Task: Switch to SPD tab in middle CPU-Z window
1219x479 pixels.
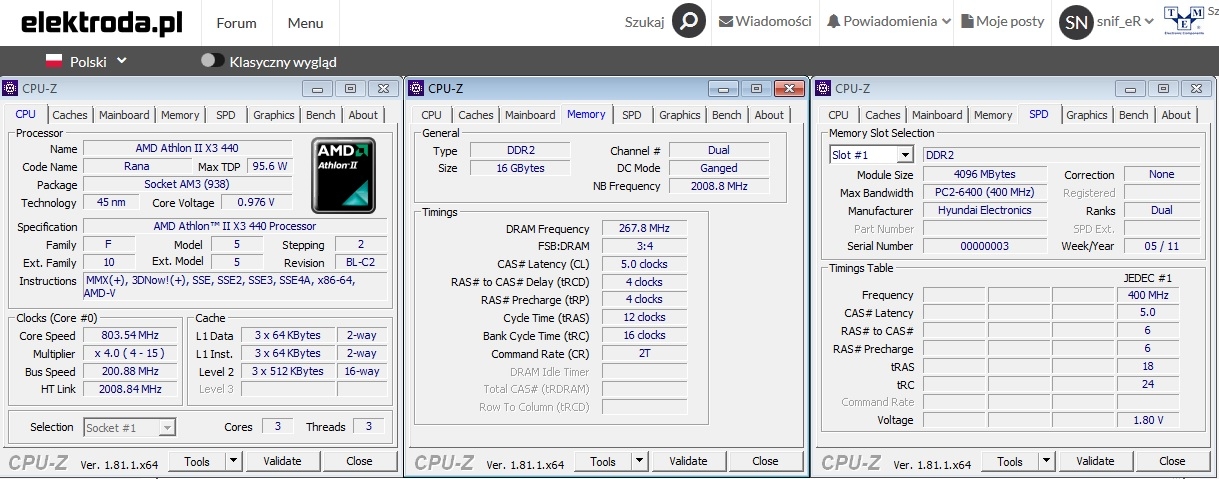Action: click(x=632, y=115)
